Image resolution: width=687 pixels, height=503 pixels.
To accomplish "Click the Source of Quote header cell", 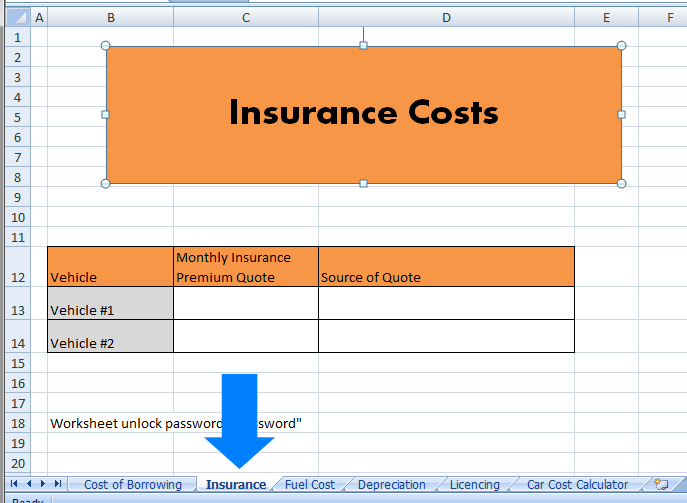I will tap(446, 267).
